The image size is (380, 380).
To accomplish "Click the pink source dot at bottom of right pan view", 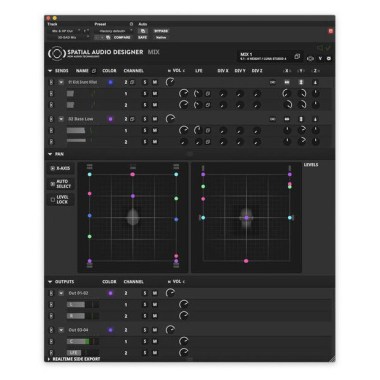I will point(246,261).
